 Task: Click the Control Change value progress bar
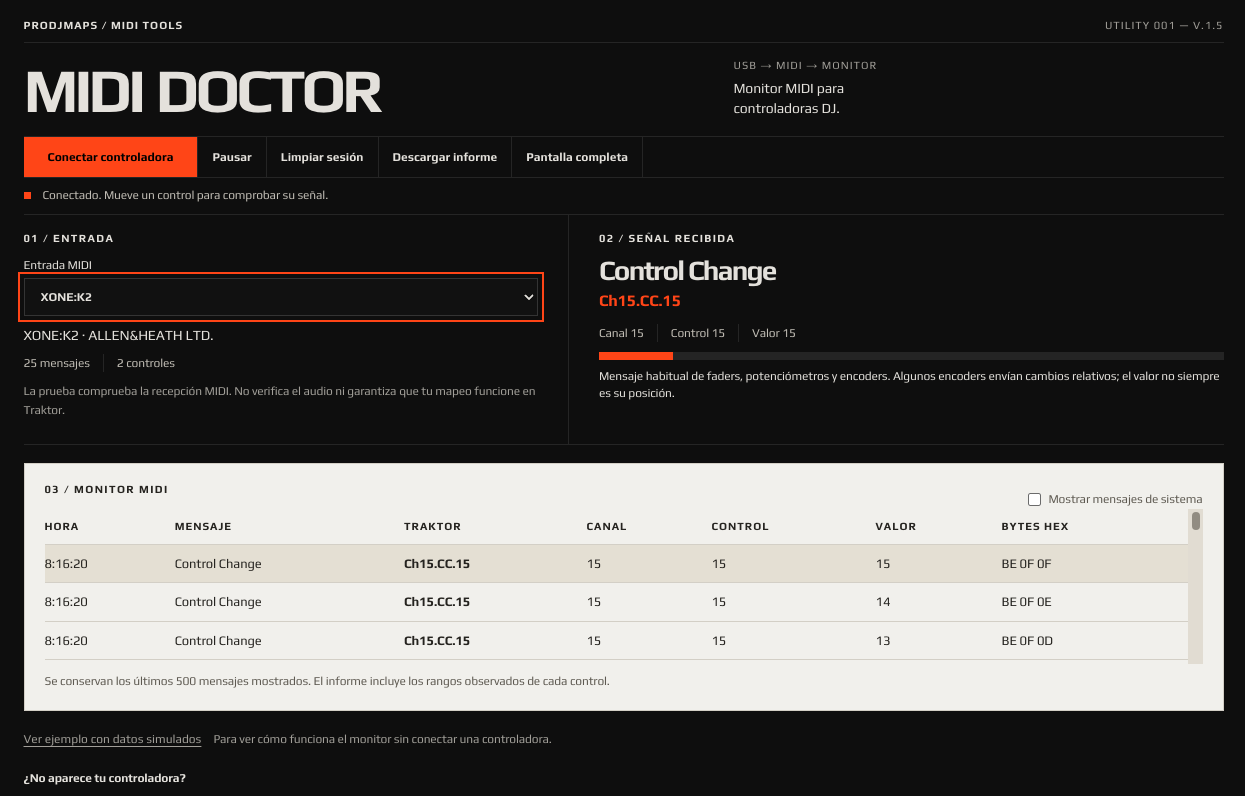(911, 356)
